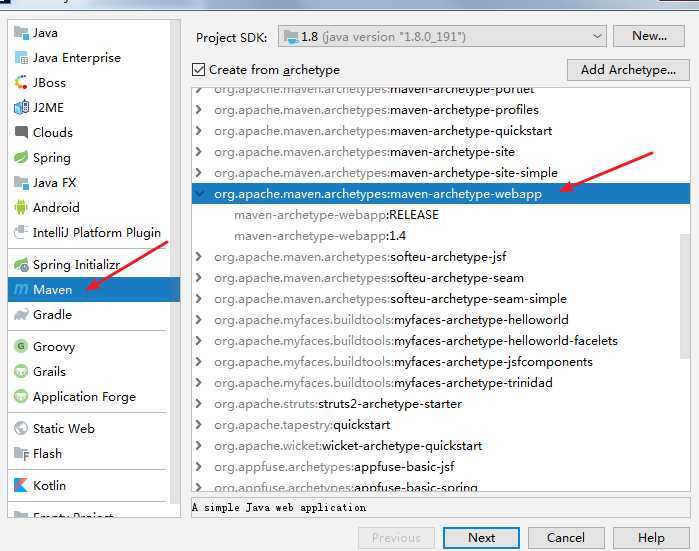Expand maven-archetype-profiles node
The width and height of the screenshot is (699, 551).
click(199, 110)
